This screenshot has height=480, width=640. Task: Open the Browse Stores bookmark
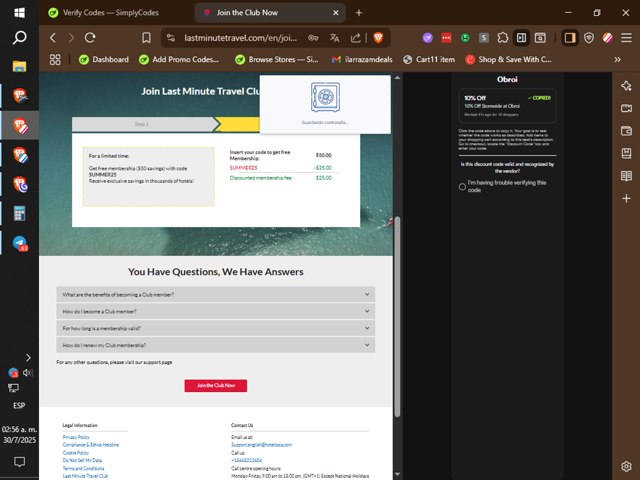tap(277, 60)
